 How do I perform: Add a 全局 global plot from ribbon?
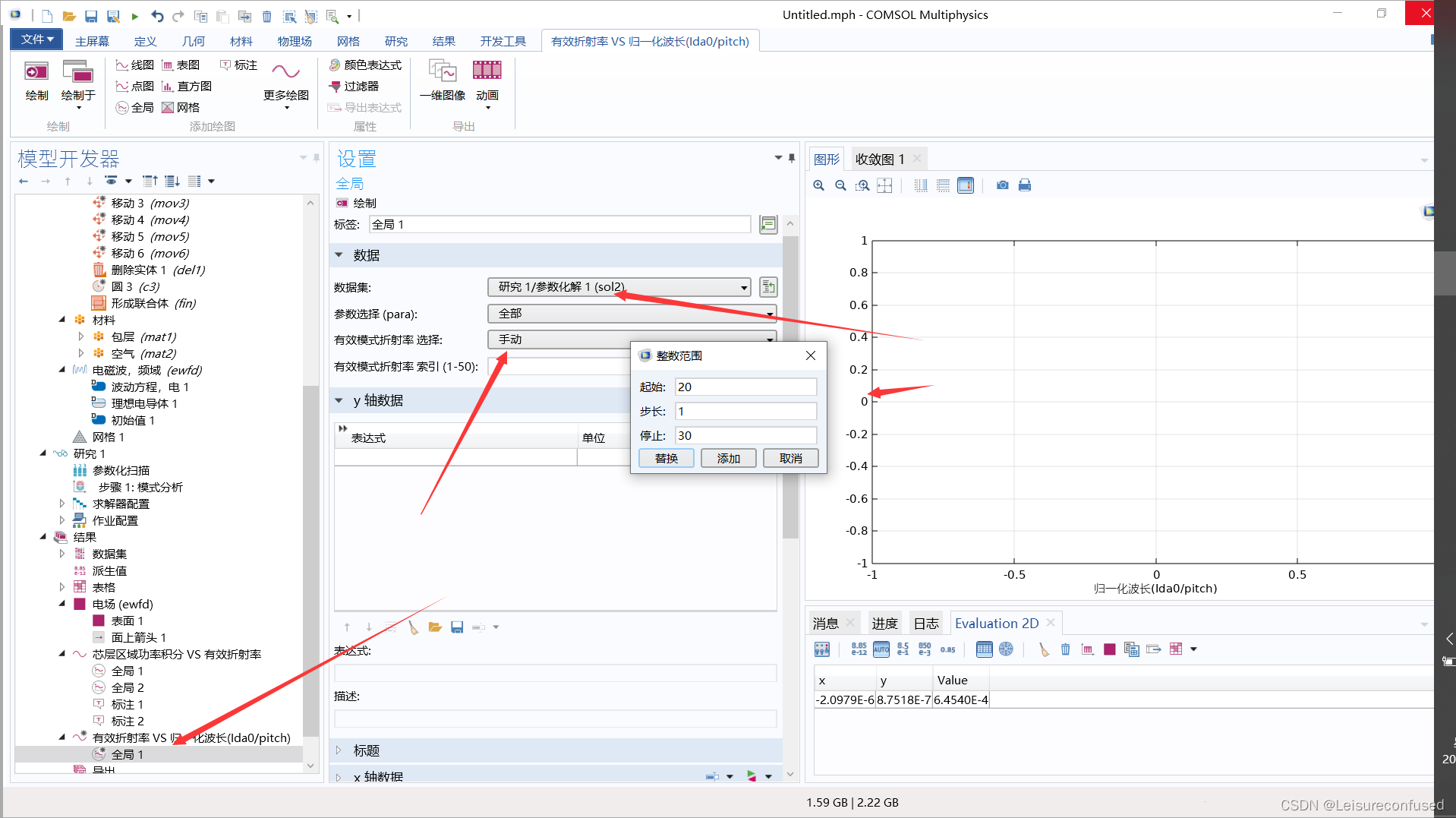(134, 108)
